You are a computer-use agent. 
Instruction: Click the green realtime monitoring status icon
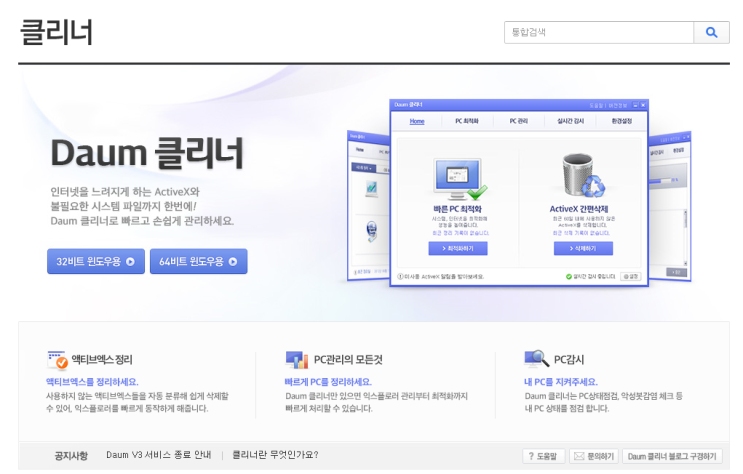coord(569,276)
